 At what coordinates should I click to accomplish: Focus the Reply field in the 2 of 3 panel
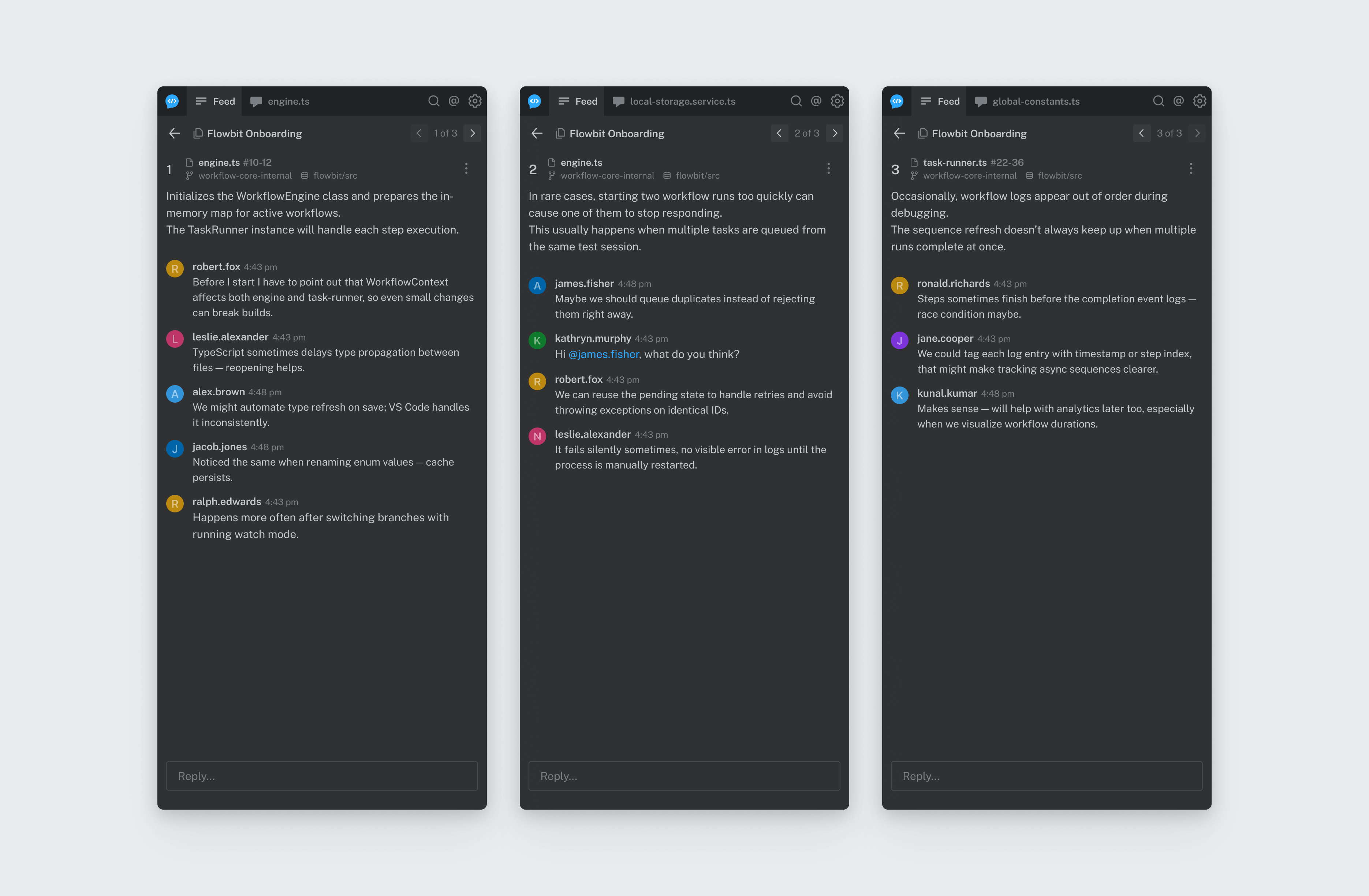tap(684, 776)
